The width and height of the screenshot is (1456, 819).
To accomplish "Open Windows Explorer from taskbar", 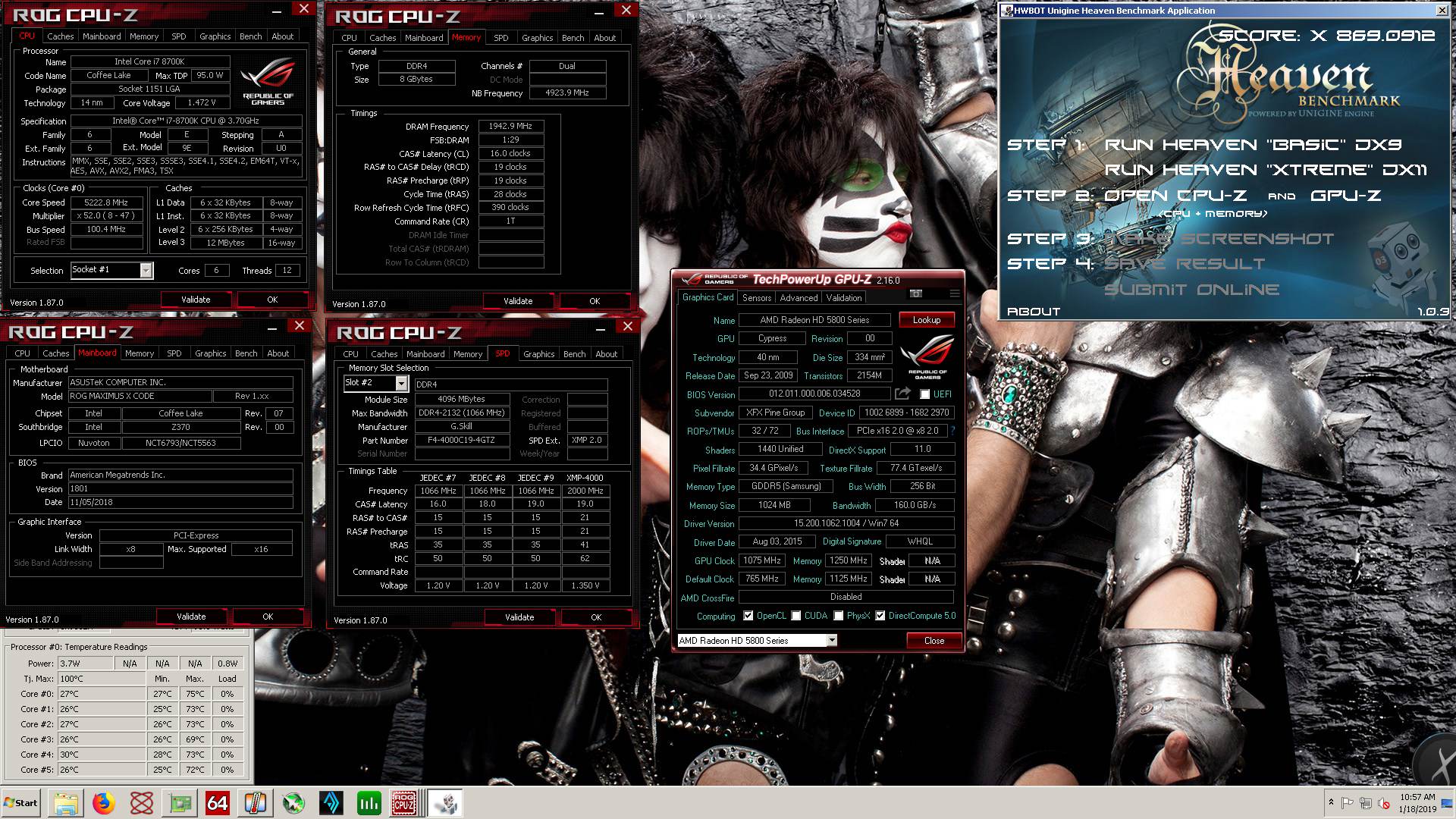I will (66, 802).
